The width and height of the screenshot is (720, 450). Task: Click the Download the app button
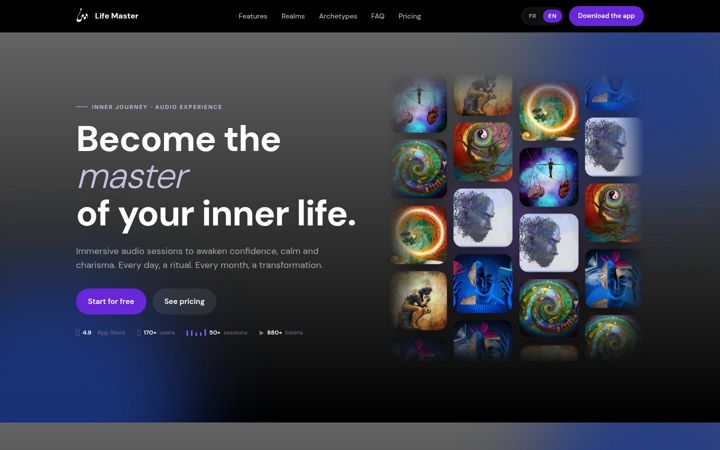pos(606,16)
